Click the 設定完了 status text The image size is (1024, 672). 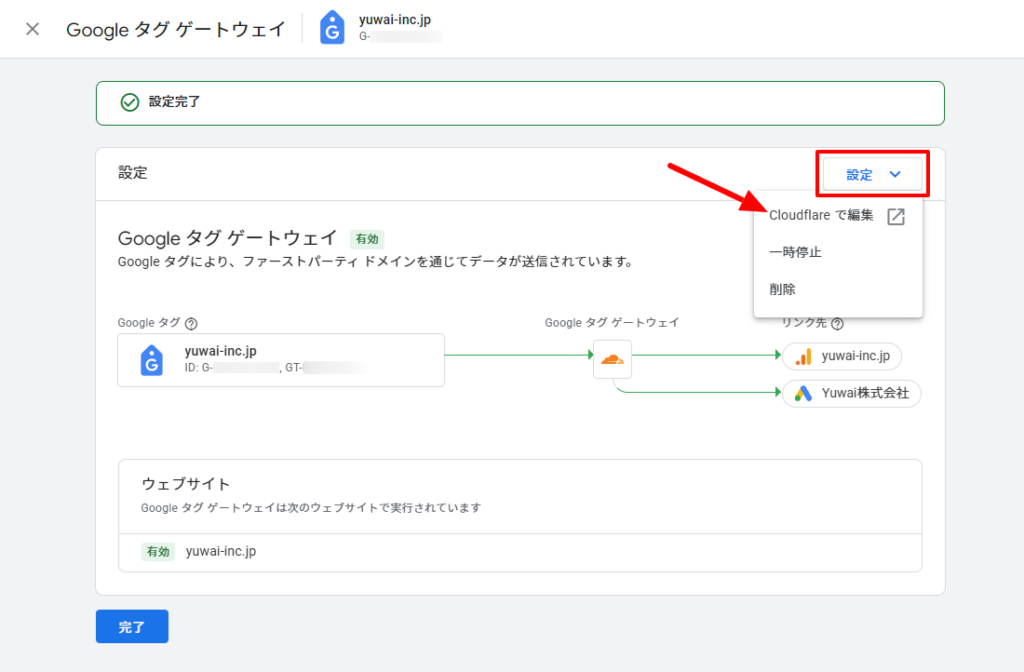tap(174, 102)
